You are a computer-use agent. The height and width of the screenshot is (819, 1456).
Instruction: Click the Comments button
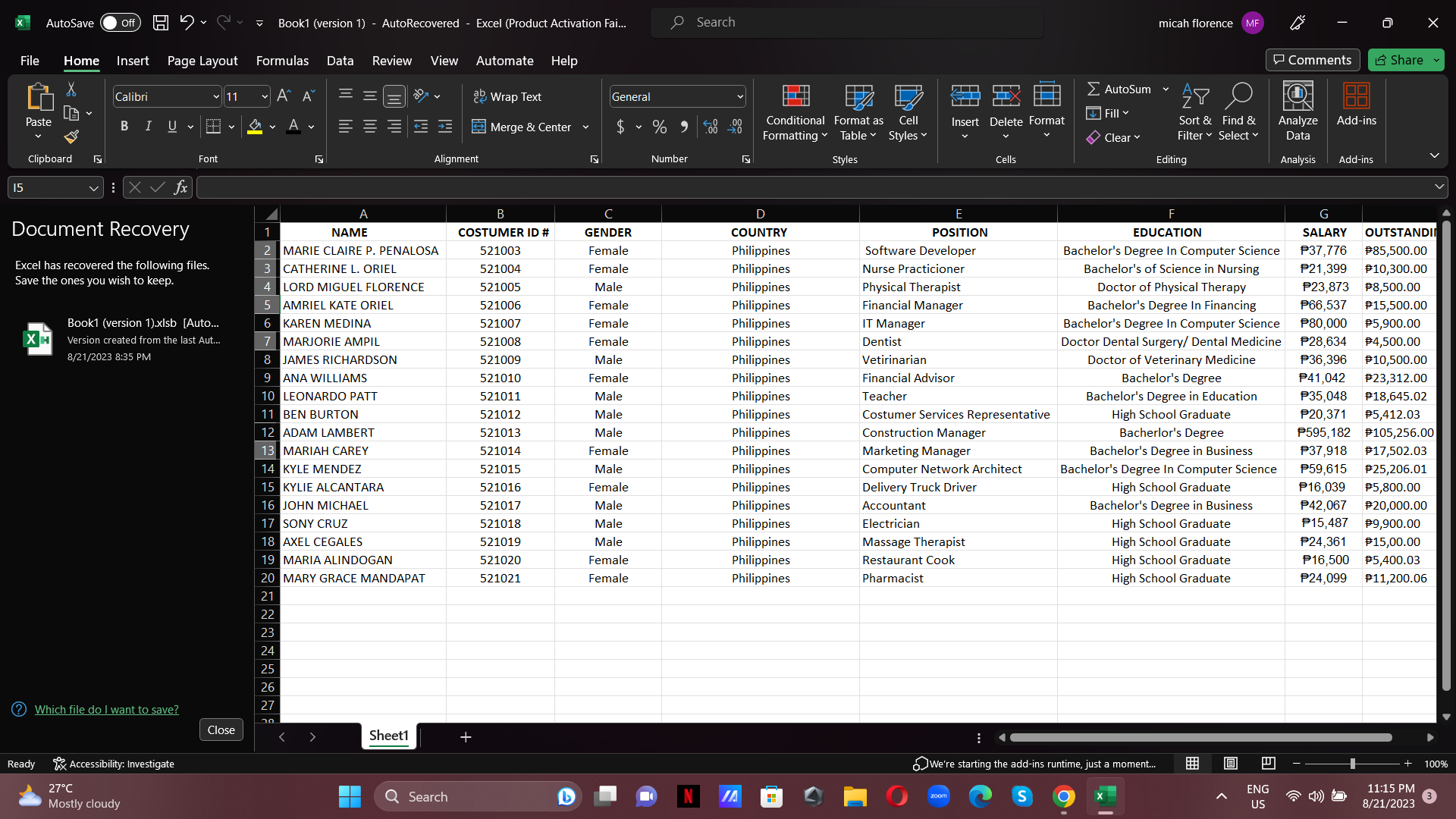[x=1312, y=60]
